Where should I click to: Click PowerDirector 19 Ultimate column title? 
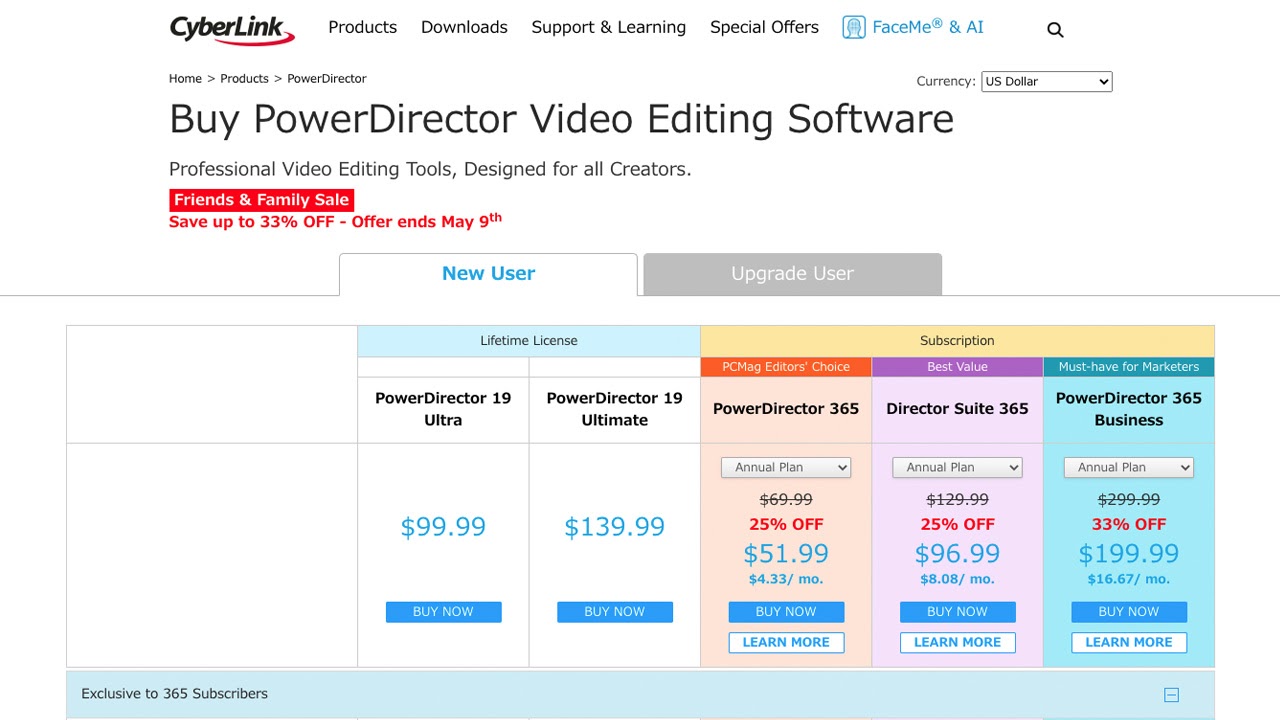(615, 409)
